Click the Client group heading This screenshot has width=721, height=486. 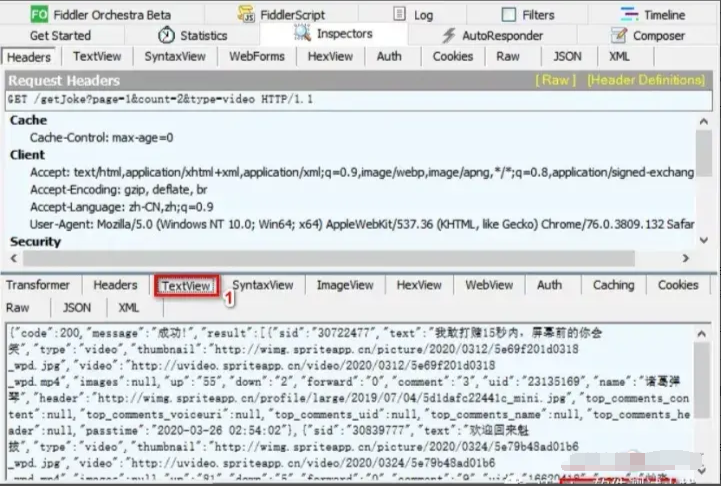(28, 155)
